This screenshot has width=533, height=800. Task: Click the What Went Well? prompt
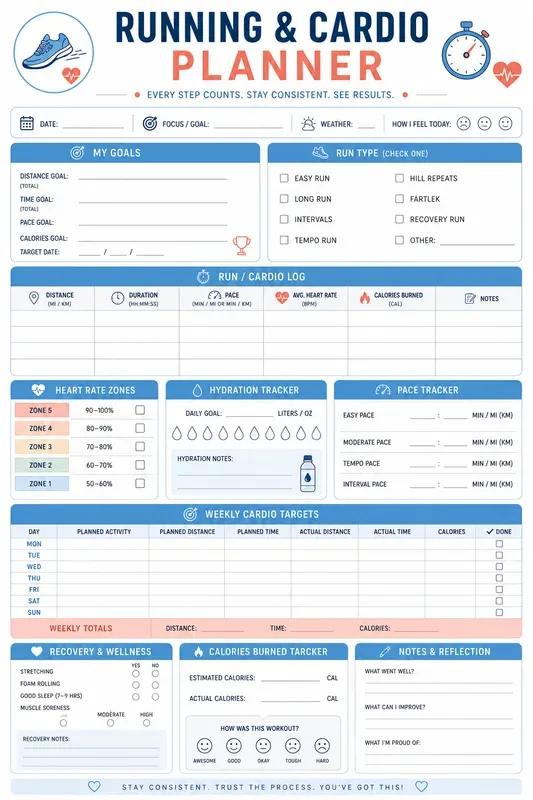point(389,671)
